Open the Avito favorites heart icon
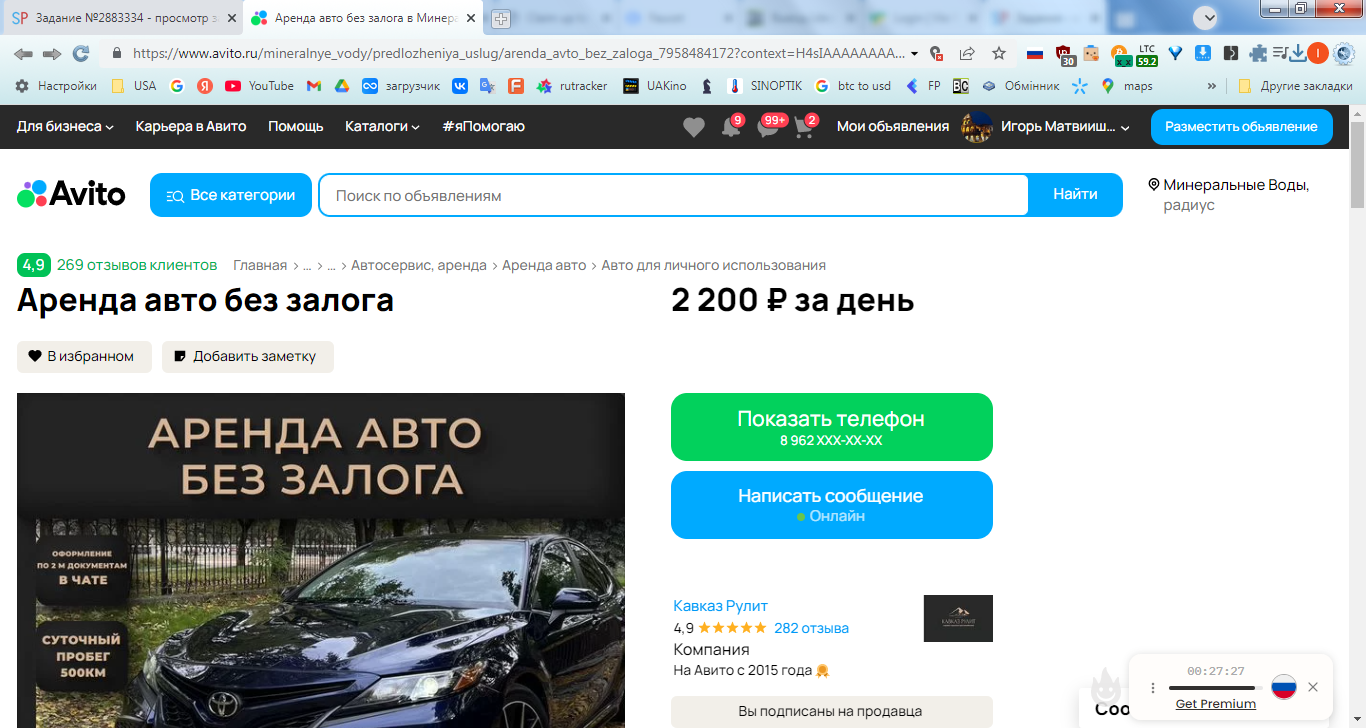This screenshot has height=728, width=1366. coord(694,127)
